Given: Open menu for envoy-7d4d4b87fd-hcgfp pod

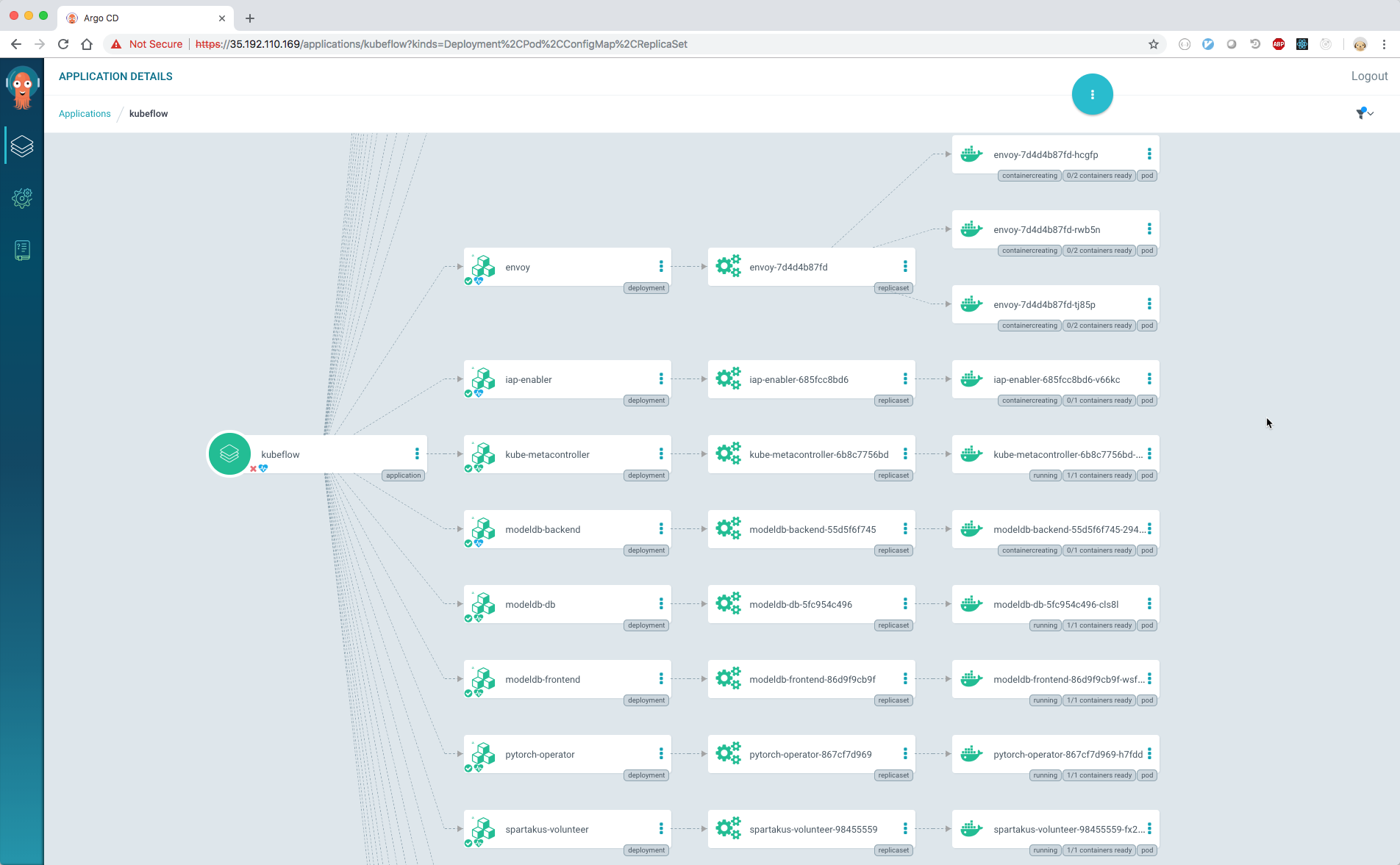Looking at the screenshot, I should coord(1149,154).
